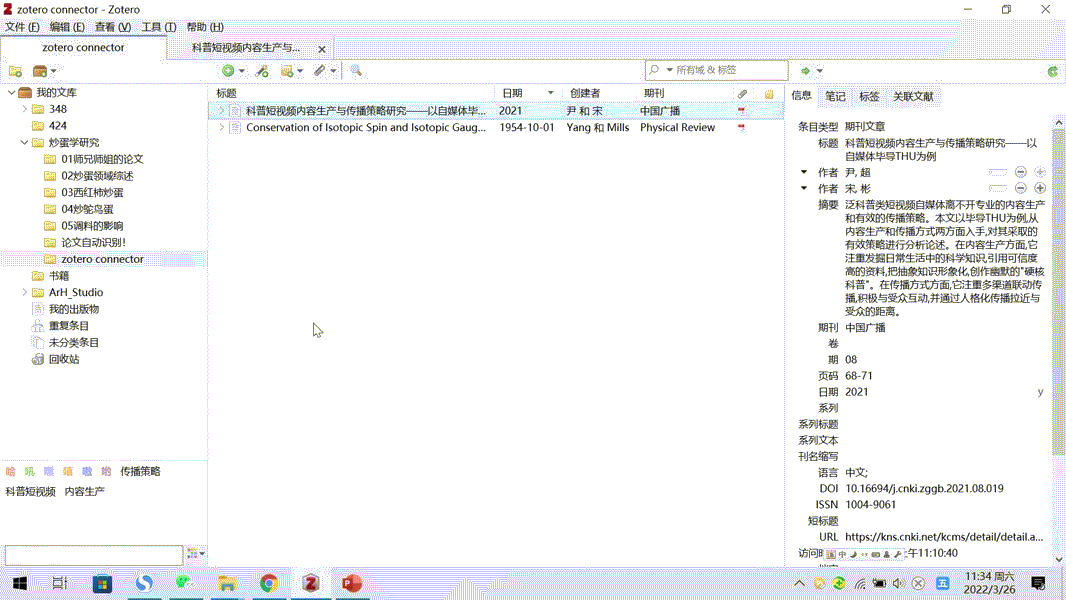Open Task View in taskbar

click(60, 583)
